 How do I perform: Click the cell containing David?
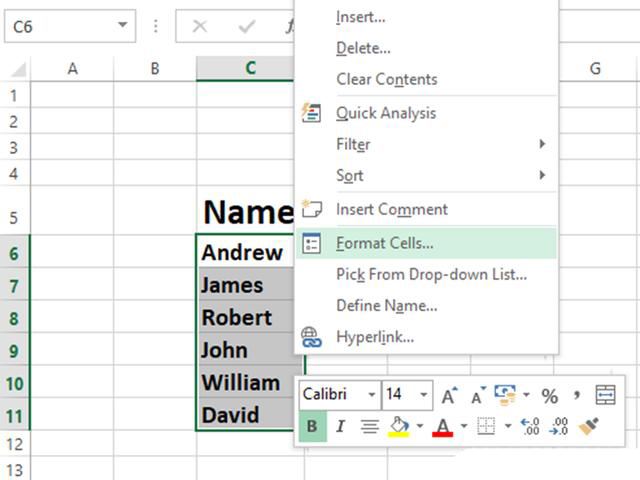coord(245,415)
